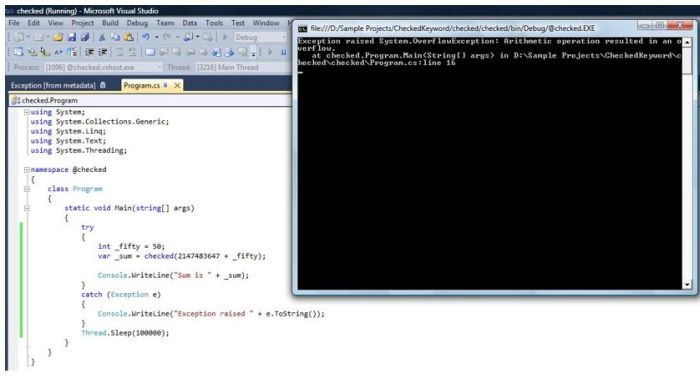This screenshot has height=384, width=700.
Task: Click the Save floppy disk icon
Action: point(71,37)
